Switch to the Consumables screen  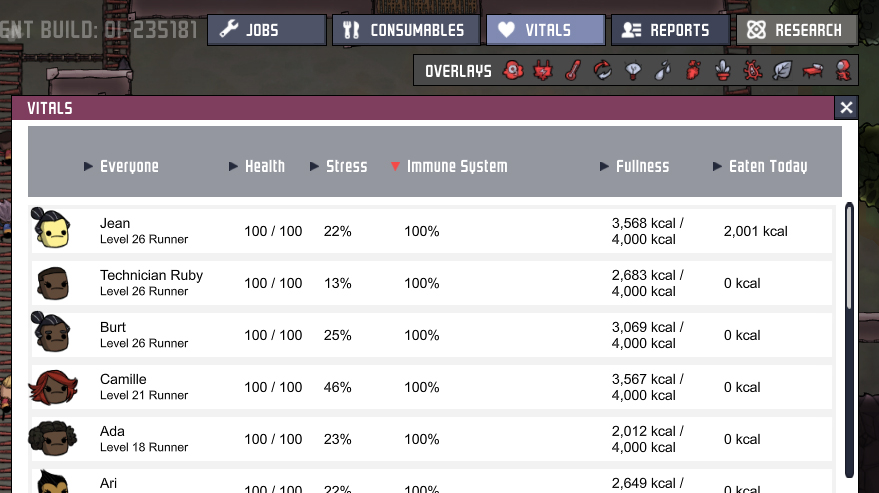(405, 30)
